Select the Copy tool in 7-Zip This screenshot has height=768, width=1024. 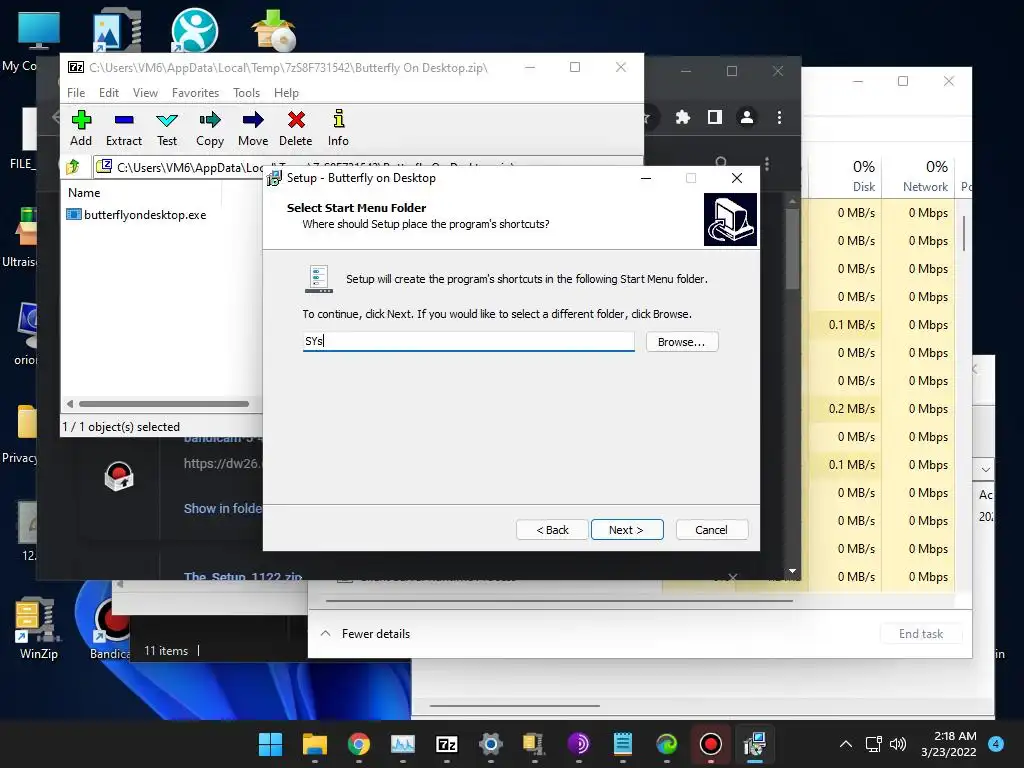(210, 128)
